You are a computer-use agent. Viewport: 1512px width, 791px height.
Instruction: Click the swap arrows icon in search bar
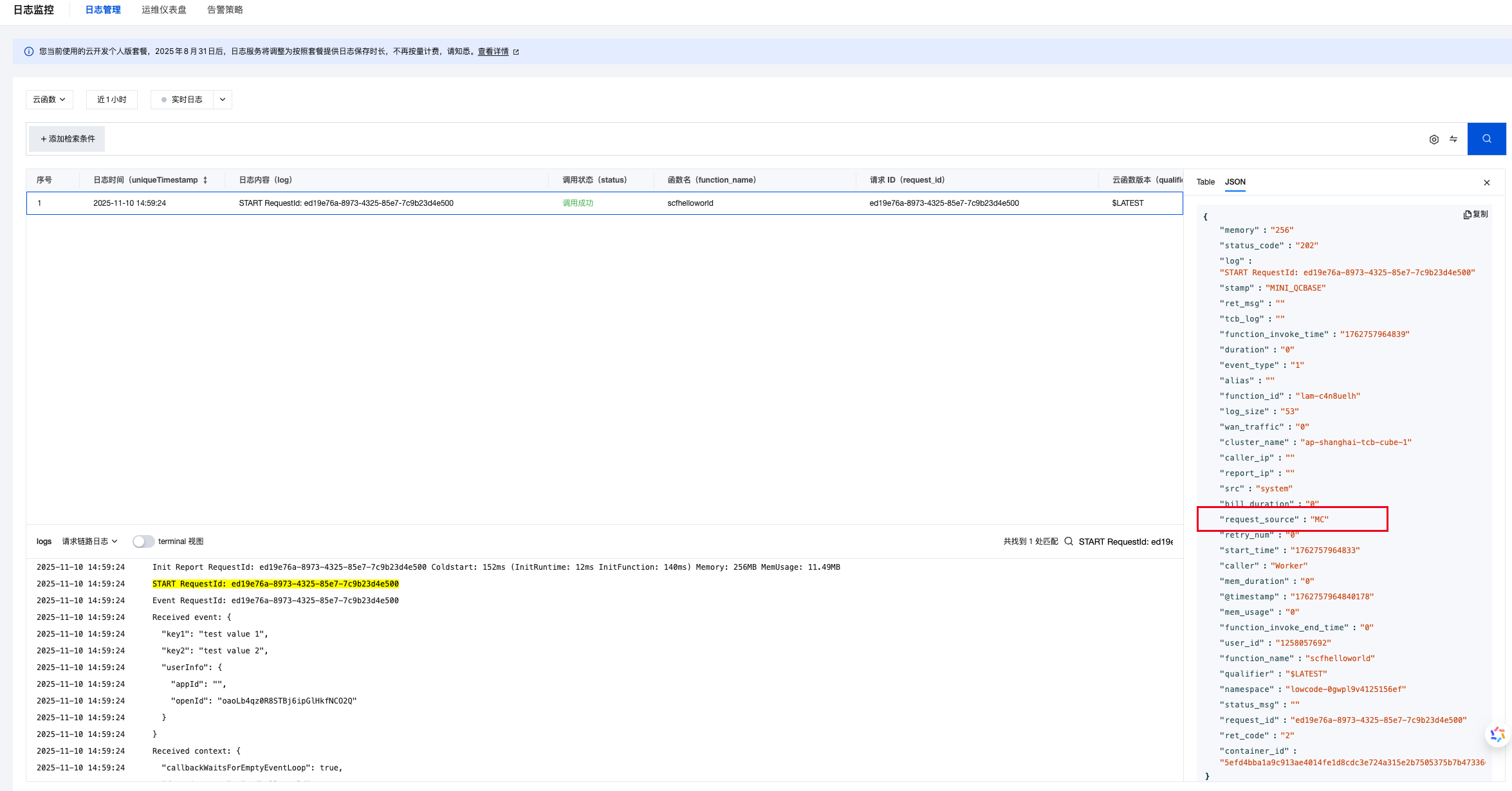[1453, 139]
